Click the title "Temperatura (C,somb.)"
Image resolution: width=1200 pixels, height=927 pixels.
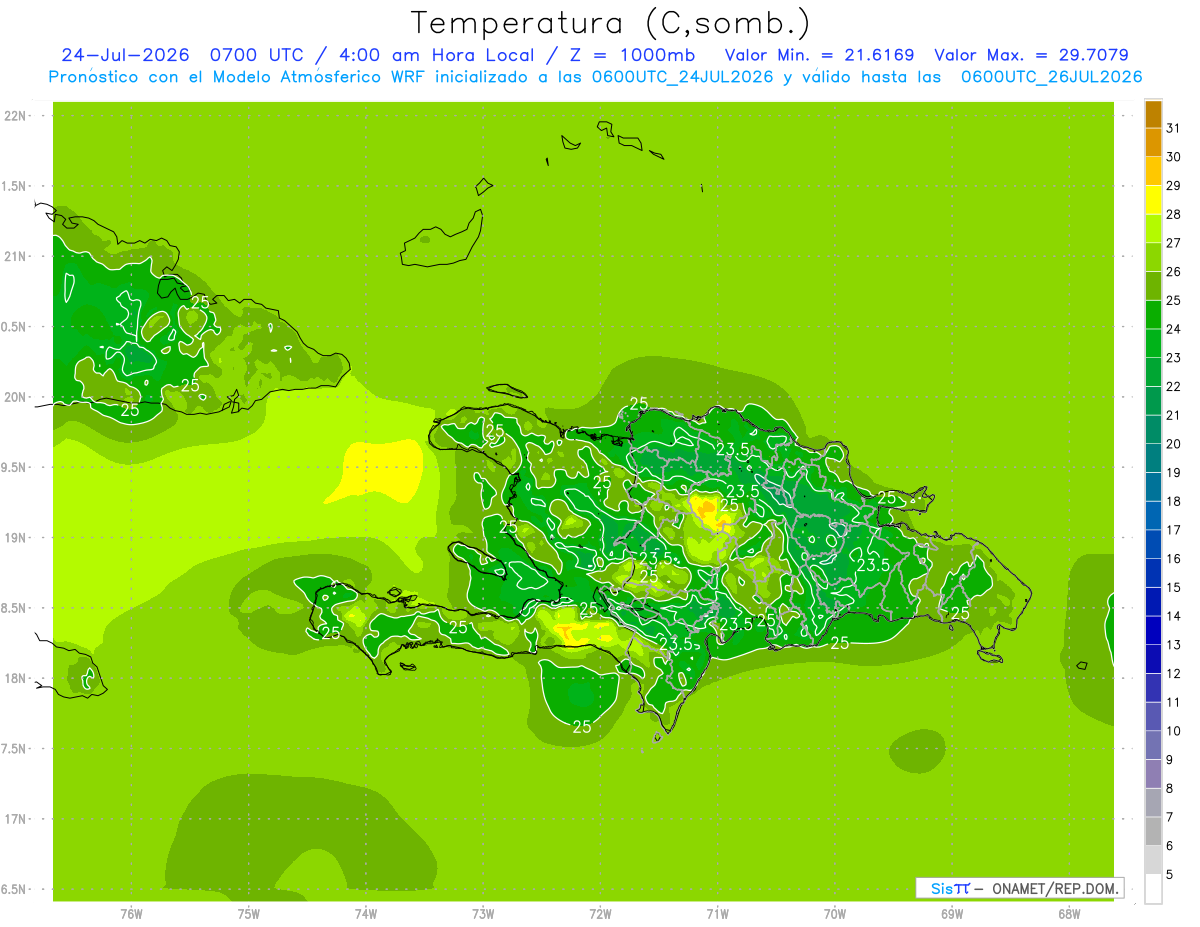(610, 22)
